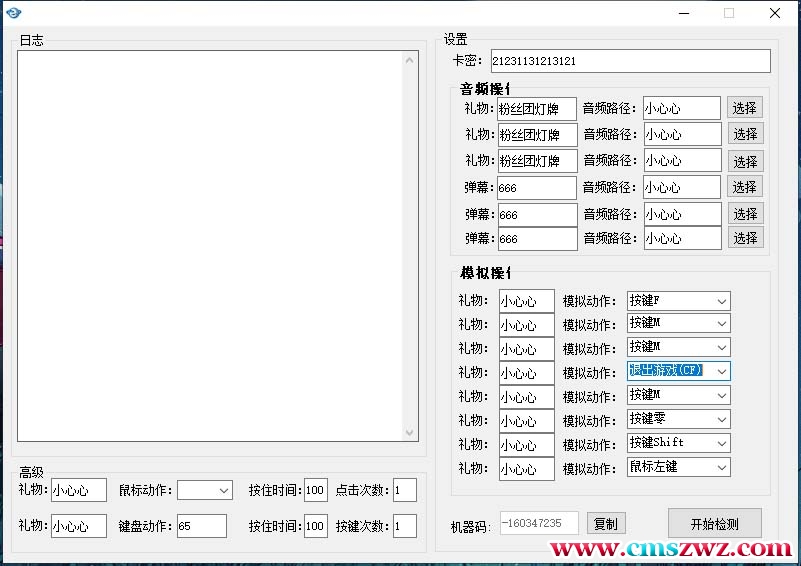Click 选择 for the last 弹幕 audio path
Viewport: 801px width, 566px height.
(745, 238)
